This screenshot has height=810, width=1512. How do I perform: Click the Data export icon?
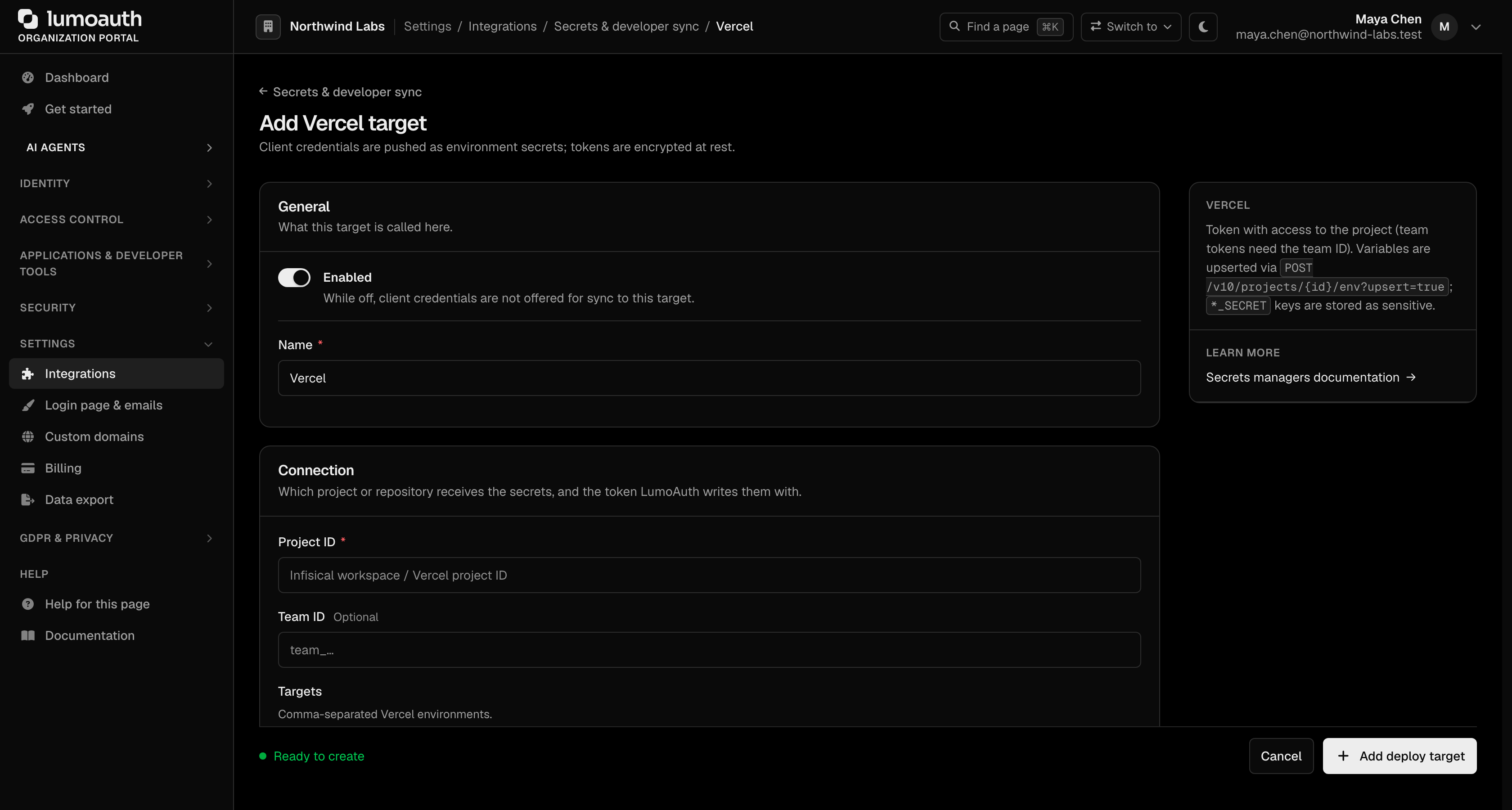pyautogui.click(x=27, y=499)
